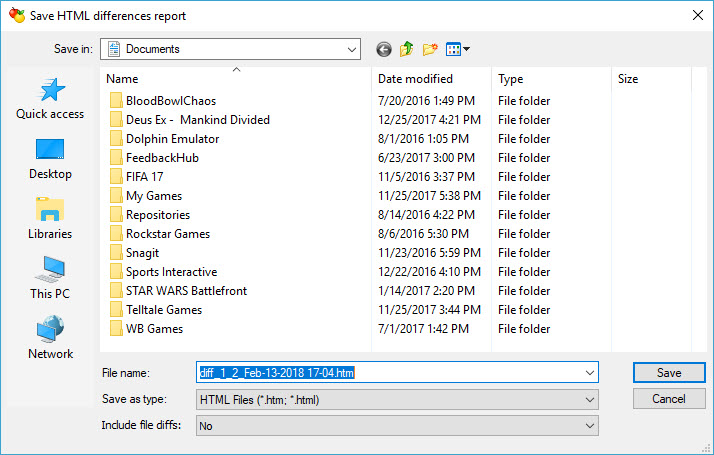714x455 pixels.
Task: Select the FeedbackHub folder icon
Action: click(116, 158)
